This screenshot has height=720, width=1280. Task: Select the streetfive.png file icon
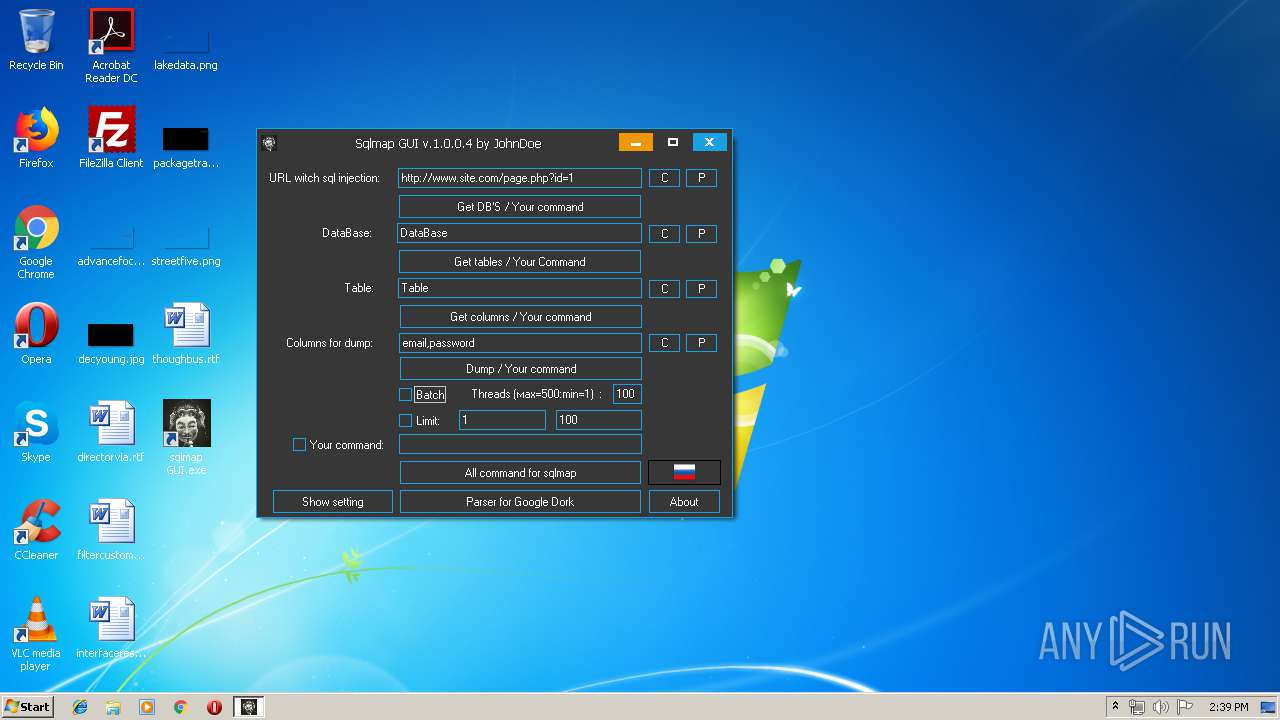tap(186, 245)
